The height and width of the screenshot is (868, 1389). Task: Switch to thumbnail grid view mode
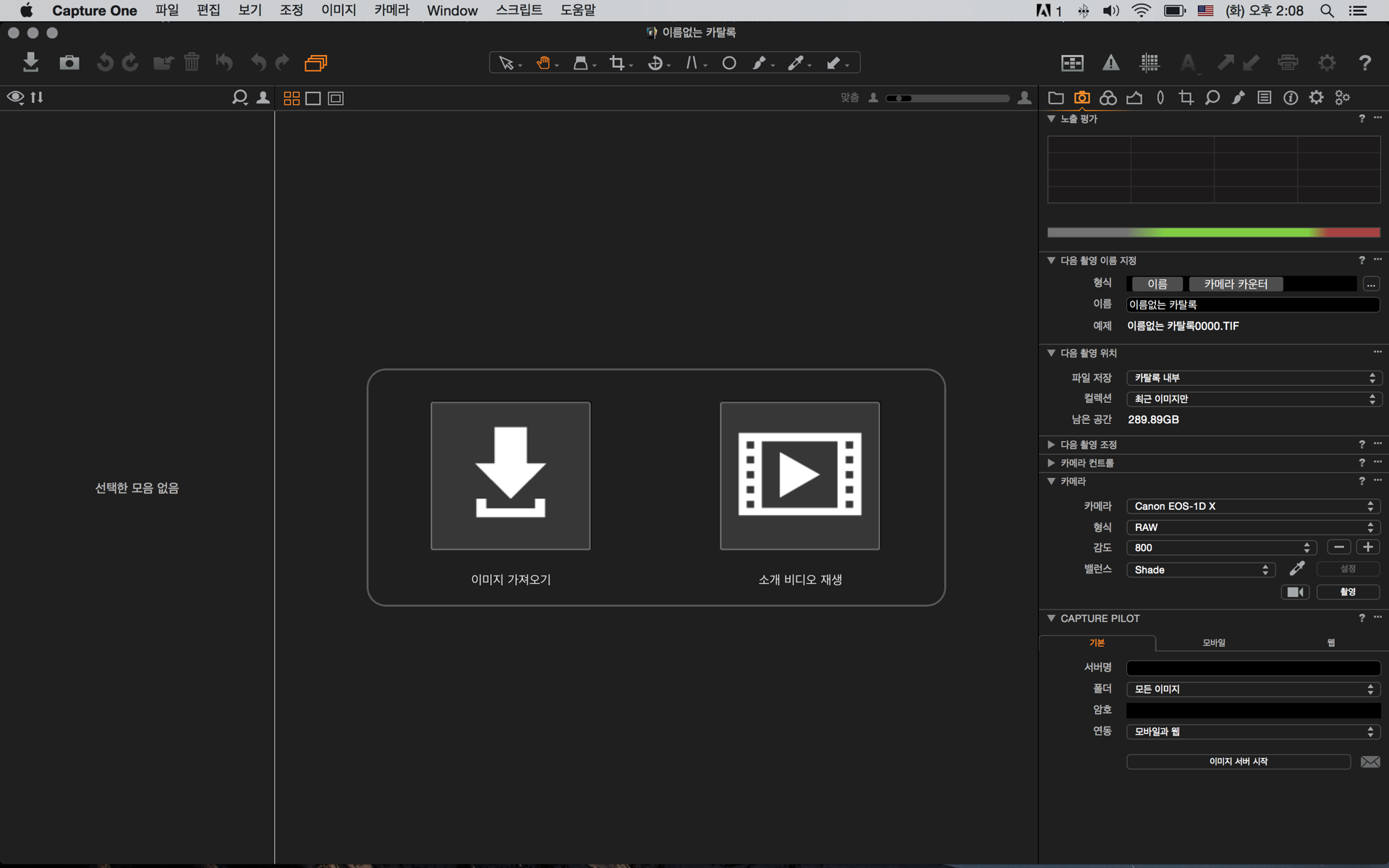pos(292,98)
